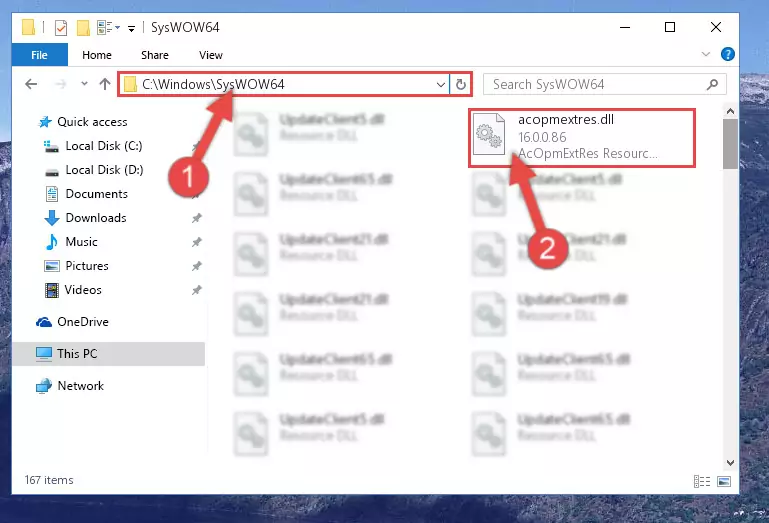The height and width of the screenshot is (523, 769).
Task: Switch to Large icons view in status bar
Action: coord(724,481)
